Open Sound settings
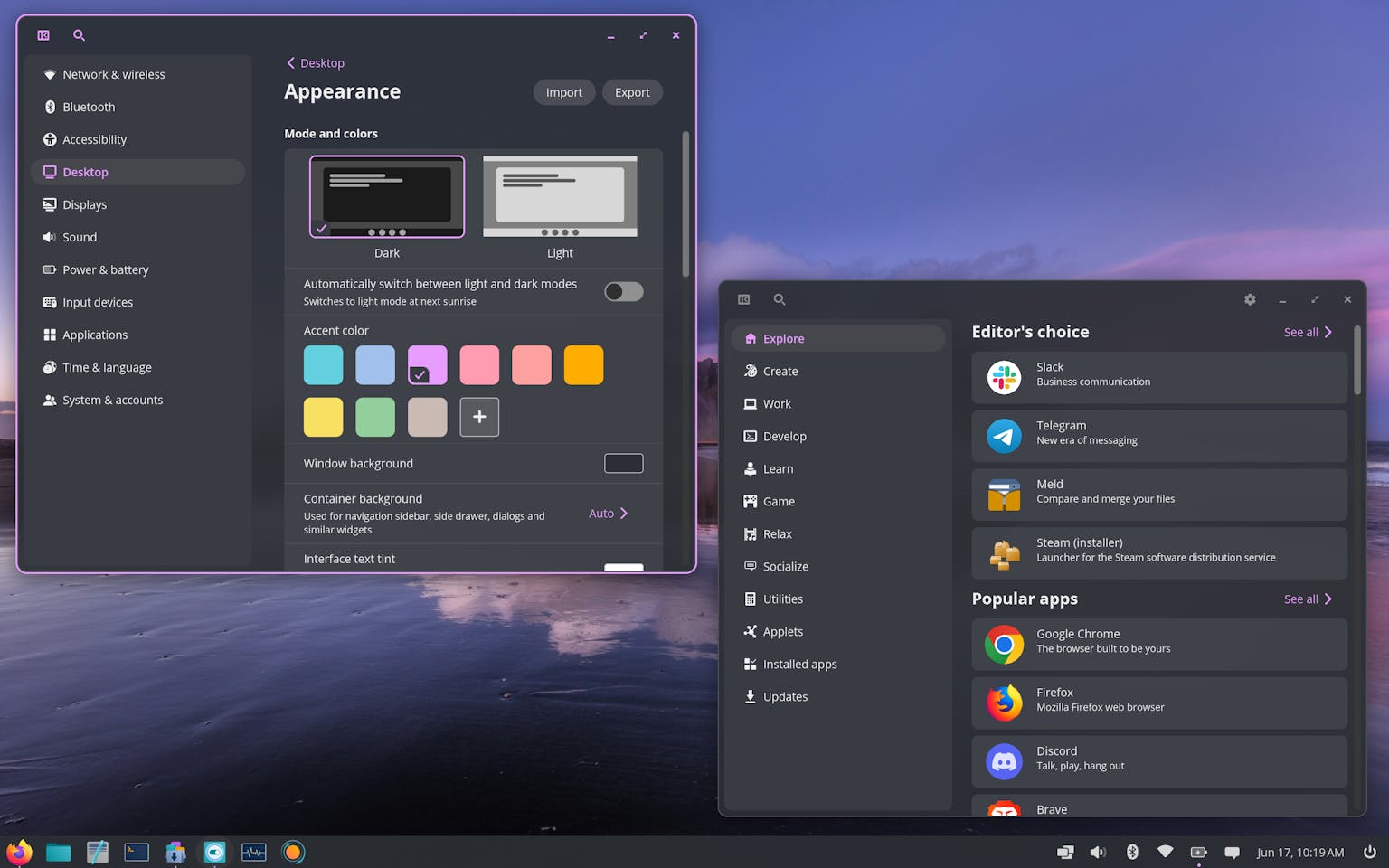 [138, 237]
